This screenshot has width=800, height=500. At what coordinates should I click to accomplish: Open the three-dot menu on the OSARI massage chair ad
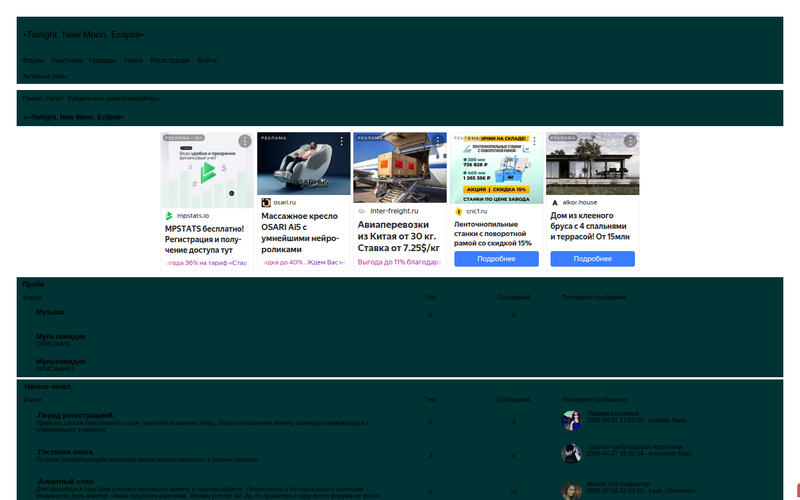[x=341, y=142]
